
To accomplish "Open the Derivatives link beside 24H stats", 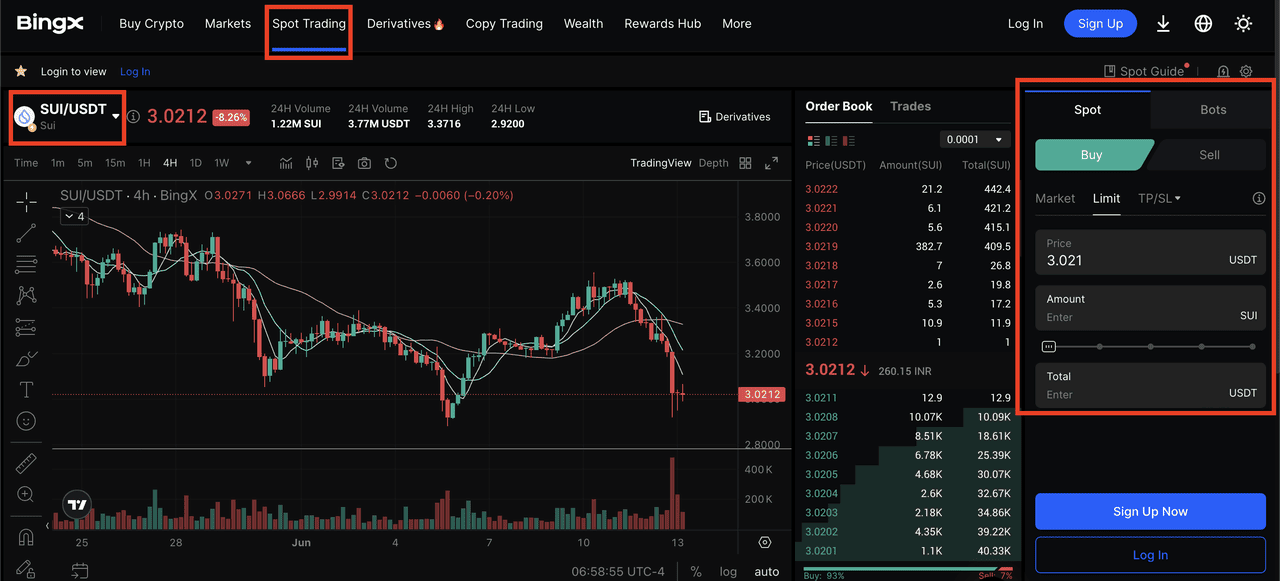I will (x=735, y=117).
